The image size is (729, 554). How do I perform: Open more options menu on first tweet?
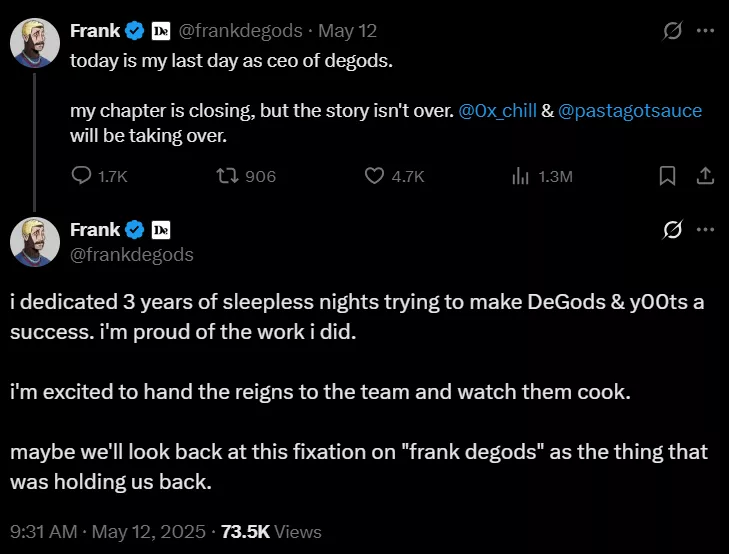705,31
